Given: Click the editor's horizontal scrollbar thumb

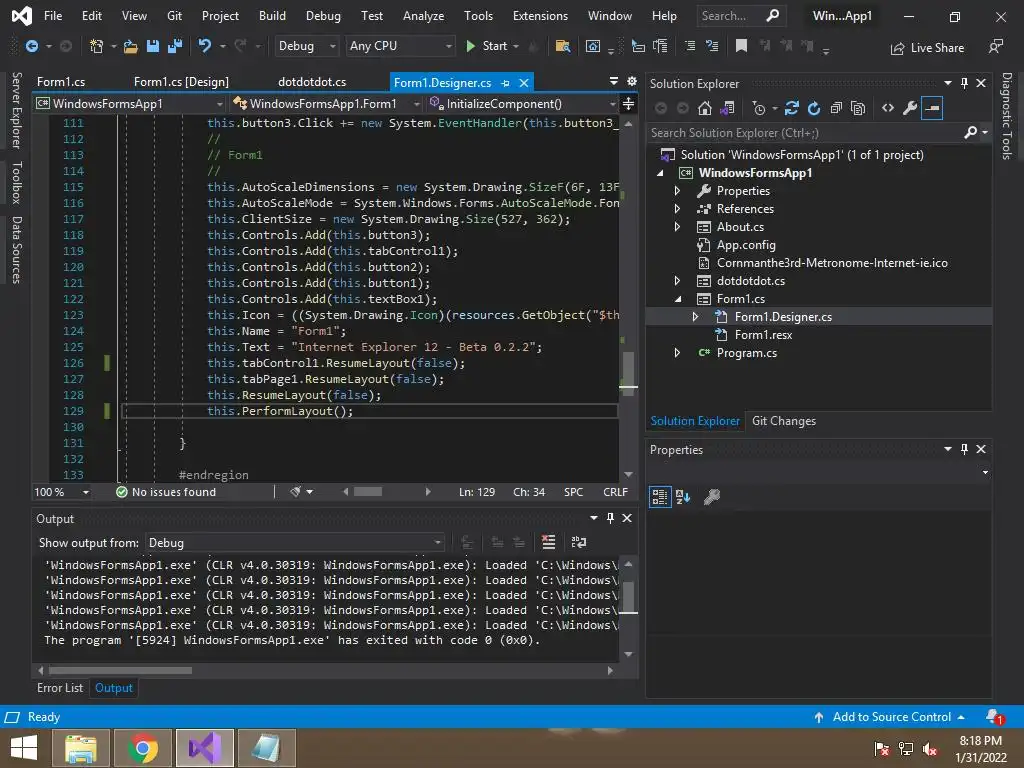Looking at the screenshot, I should tap(367, 492).
